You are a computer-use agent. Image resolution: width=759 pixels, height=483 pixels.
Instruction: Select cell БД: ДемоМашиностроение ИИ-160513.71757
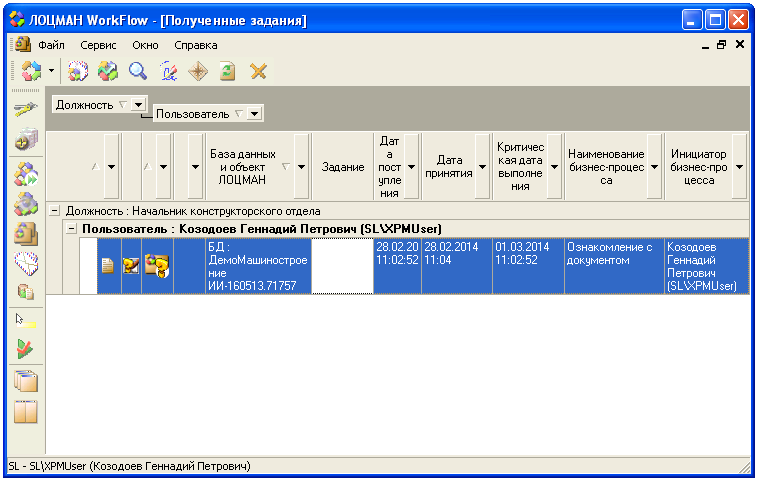pyautogui.click(x=258, y=266)
